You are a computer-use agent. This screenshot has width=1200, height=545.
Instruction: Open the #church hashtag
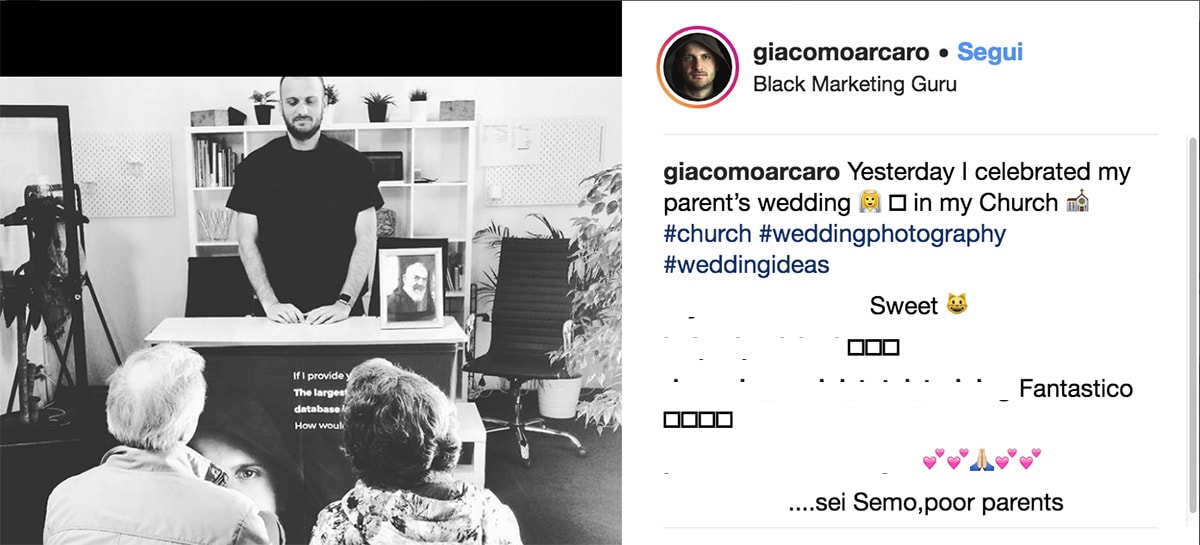click(x=707, y=234)
